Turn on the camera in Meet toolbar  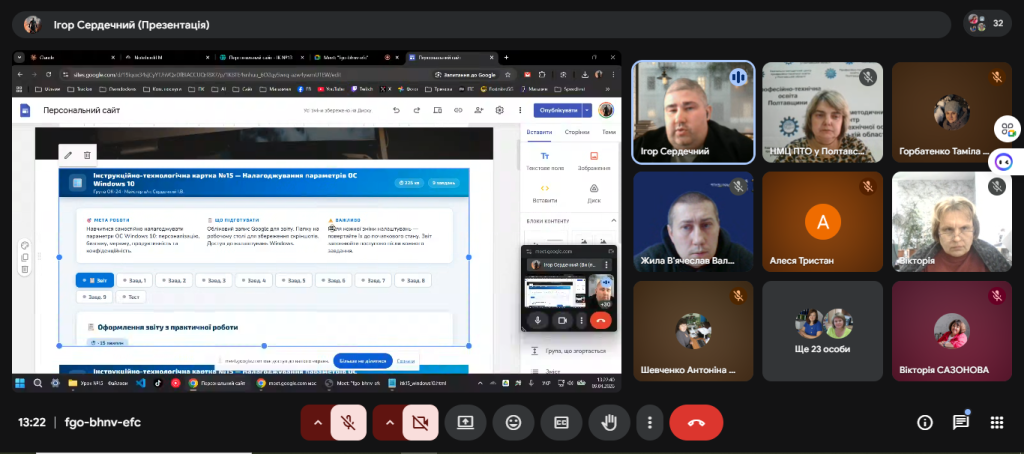[420, 422]
